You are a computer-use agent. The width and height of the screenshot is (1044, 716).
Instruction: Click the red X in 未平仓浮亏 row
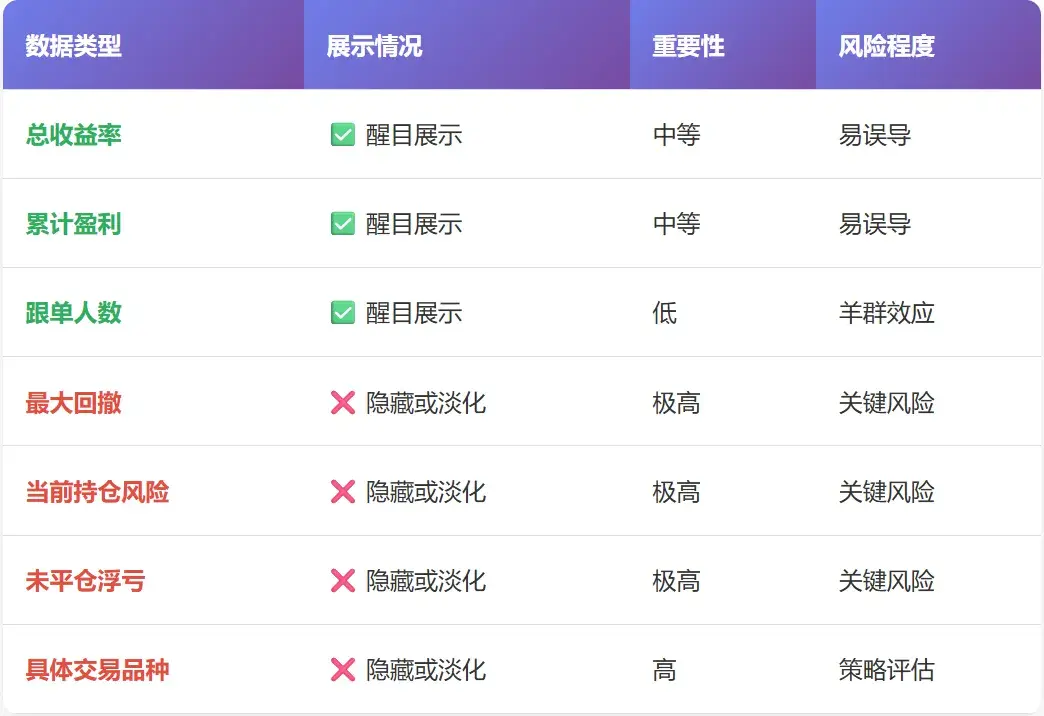(x=343, y=581)
